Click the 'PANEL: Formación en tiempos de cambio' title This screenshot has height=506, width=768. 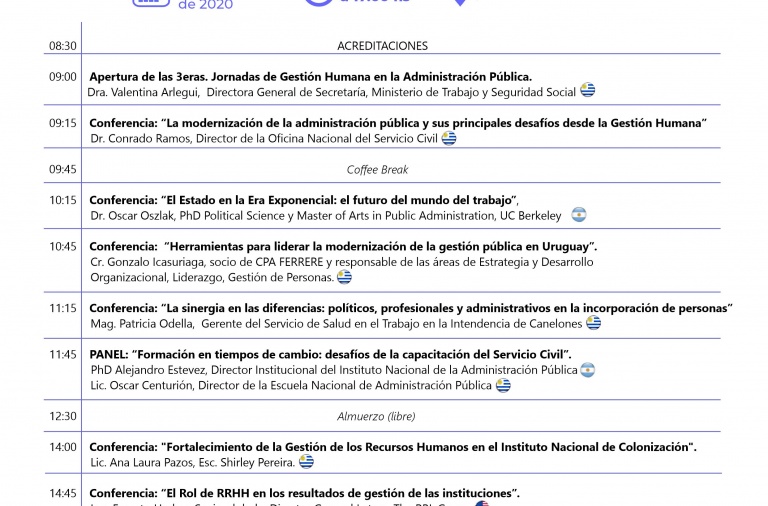click(330, 355)
